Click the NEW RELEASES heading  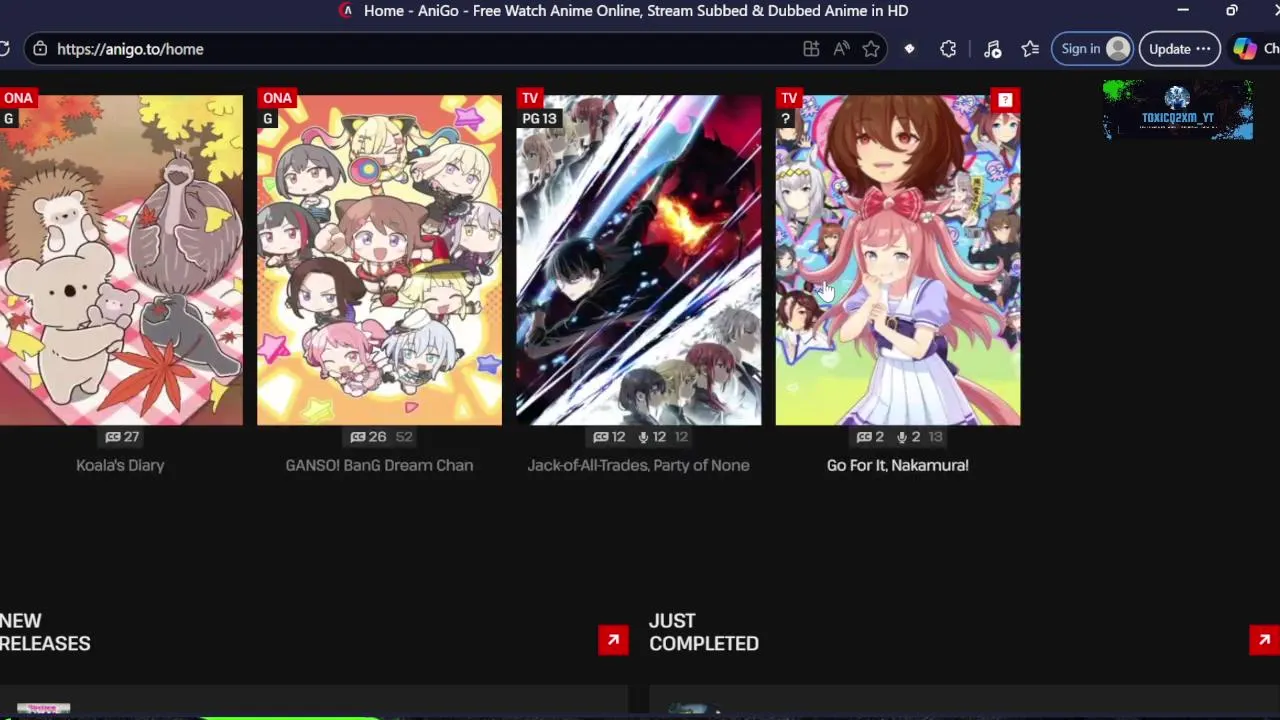(45, 632)
